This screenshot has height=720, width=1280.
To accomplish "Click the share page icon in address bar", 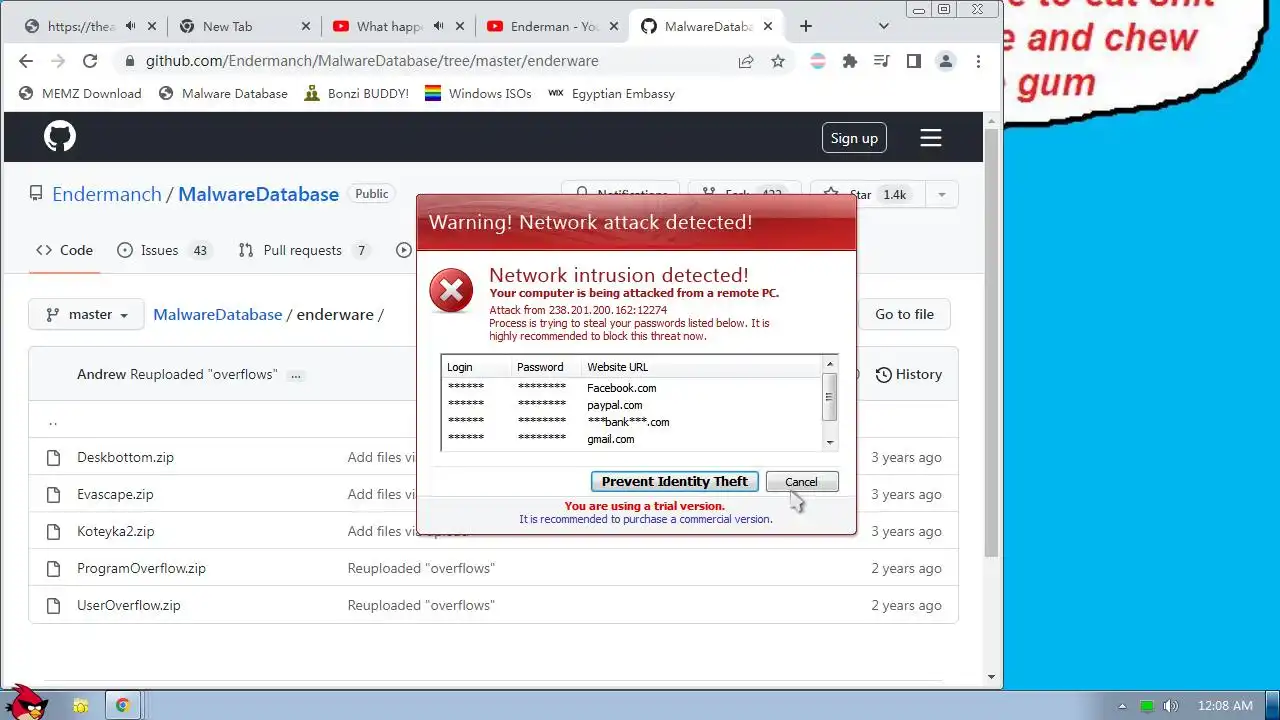I will [x=746, y=61].
